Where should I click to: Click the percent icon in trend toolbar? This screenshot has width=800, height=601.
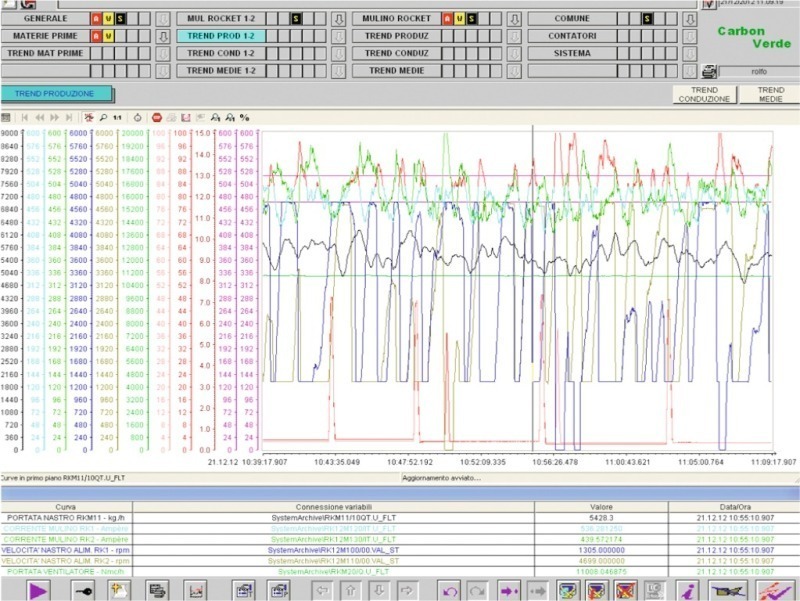pos(244,117)
